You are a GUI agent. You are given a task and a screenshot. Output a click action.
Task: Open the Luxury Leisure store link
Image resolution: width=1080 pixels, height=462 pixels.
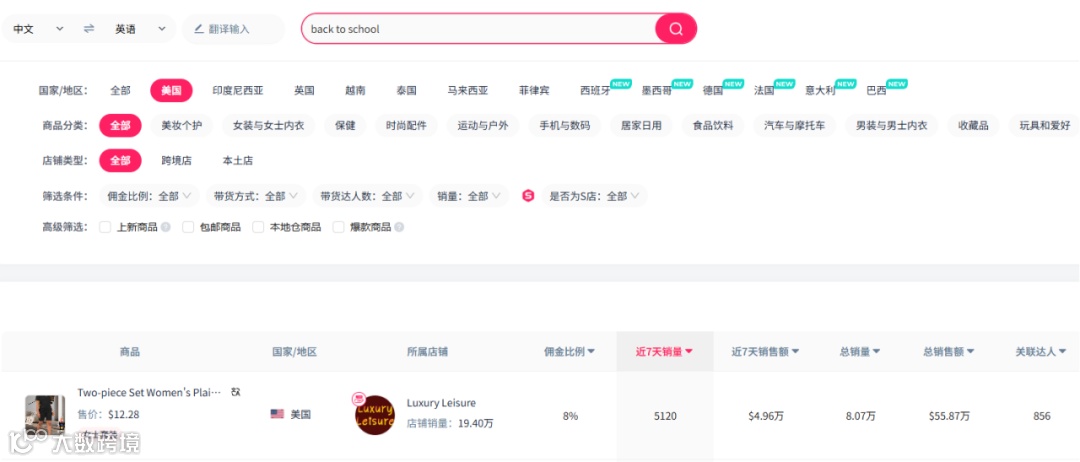pos(441,403)
